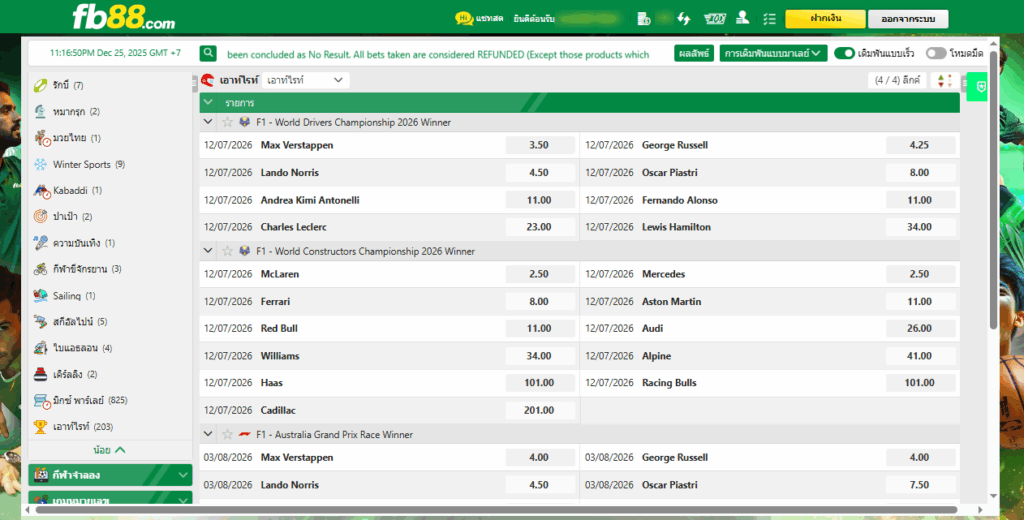Open Kabaddi (1) sport category
The image size is (1024, 520).
click(x=77, y=191)
